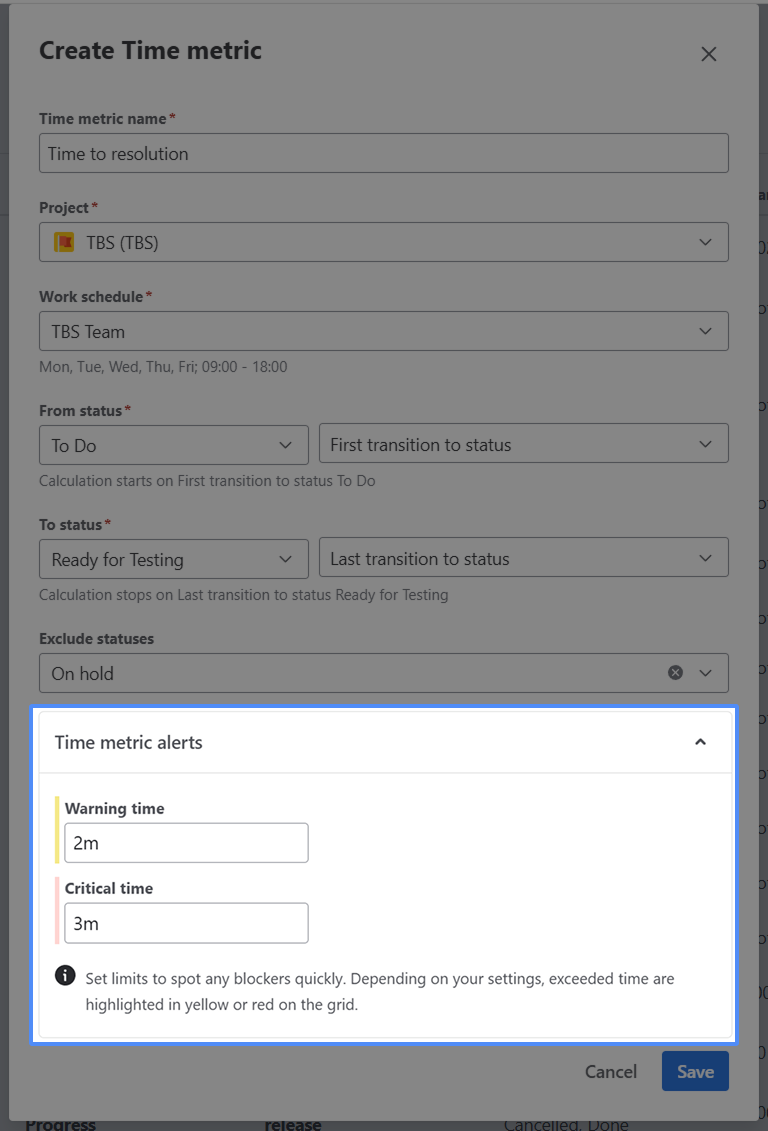The height and width of the screenshot is (1131, 768).
Task: Focus the Critical time field
Action: pyautogui.click(x=186, y=924)
